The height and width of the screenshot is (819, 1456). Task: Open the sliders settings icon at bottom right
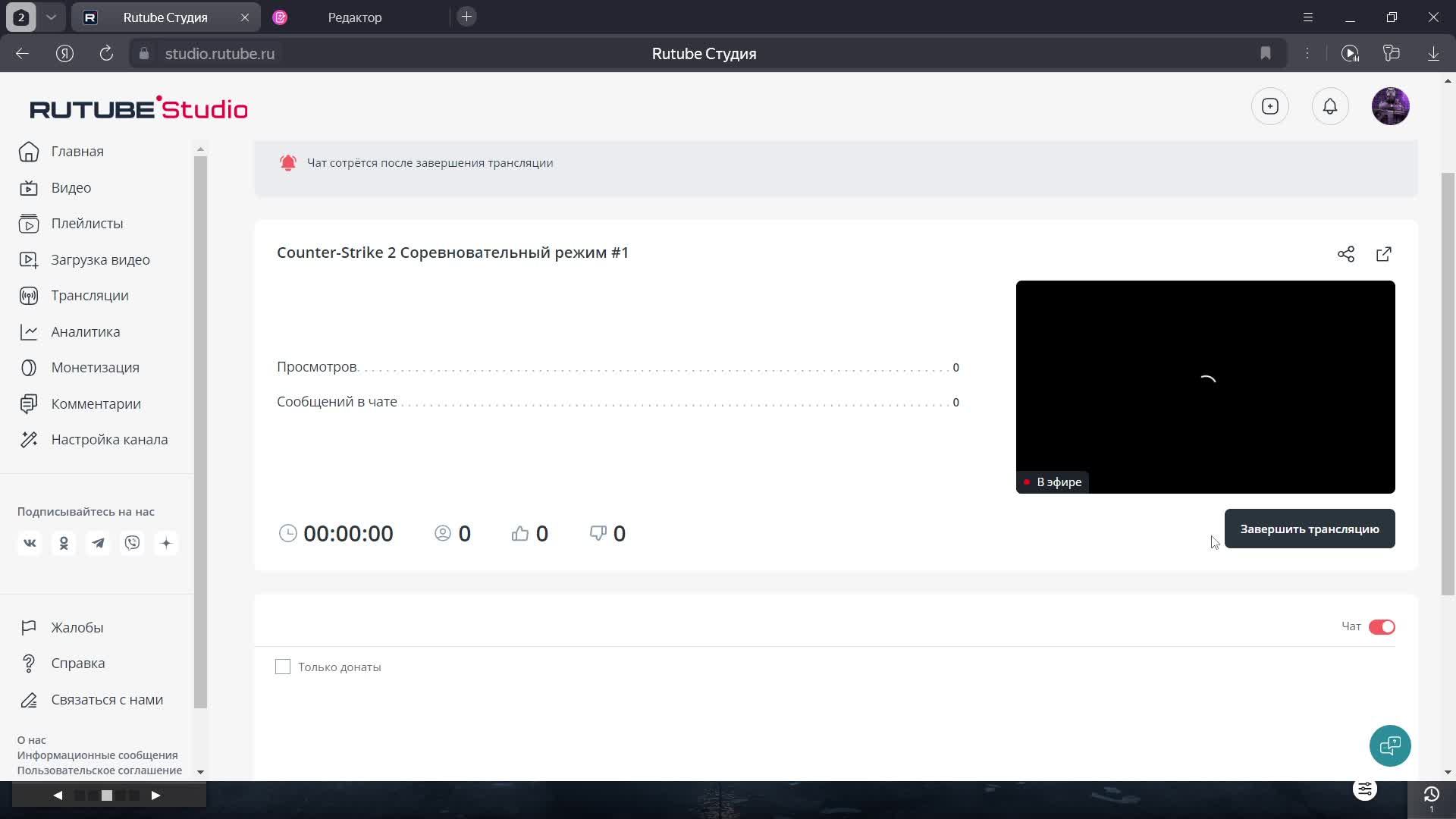coord(1365,789)
